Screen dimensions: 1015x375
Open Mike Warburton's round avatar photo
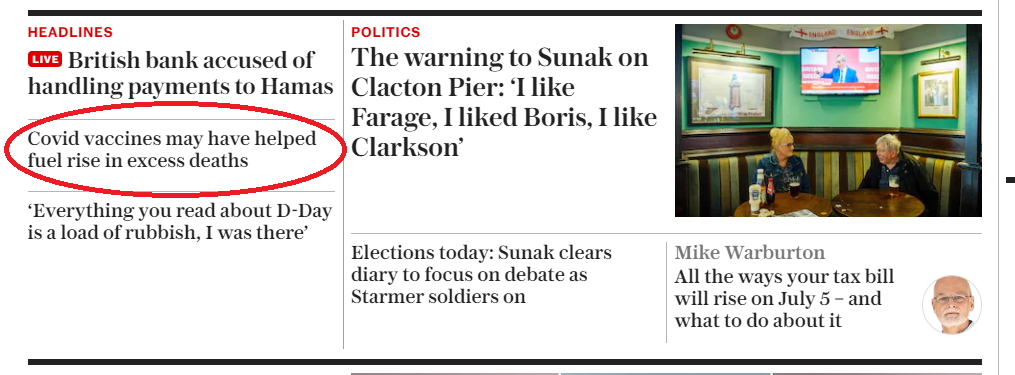[952, 304]
